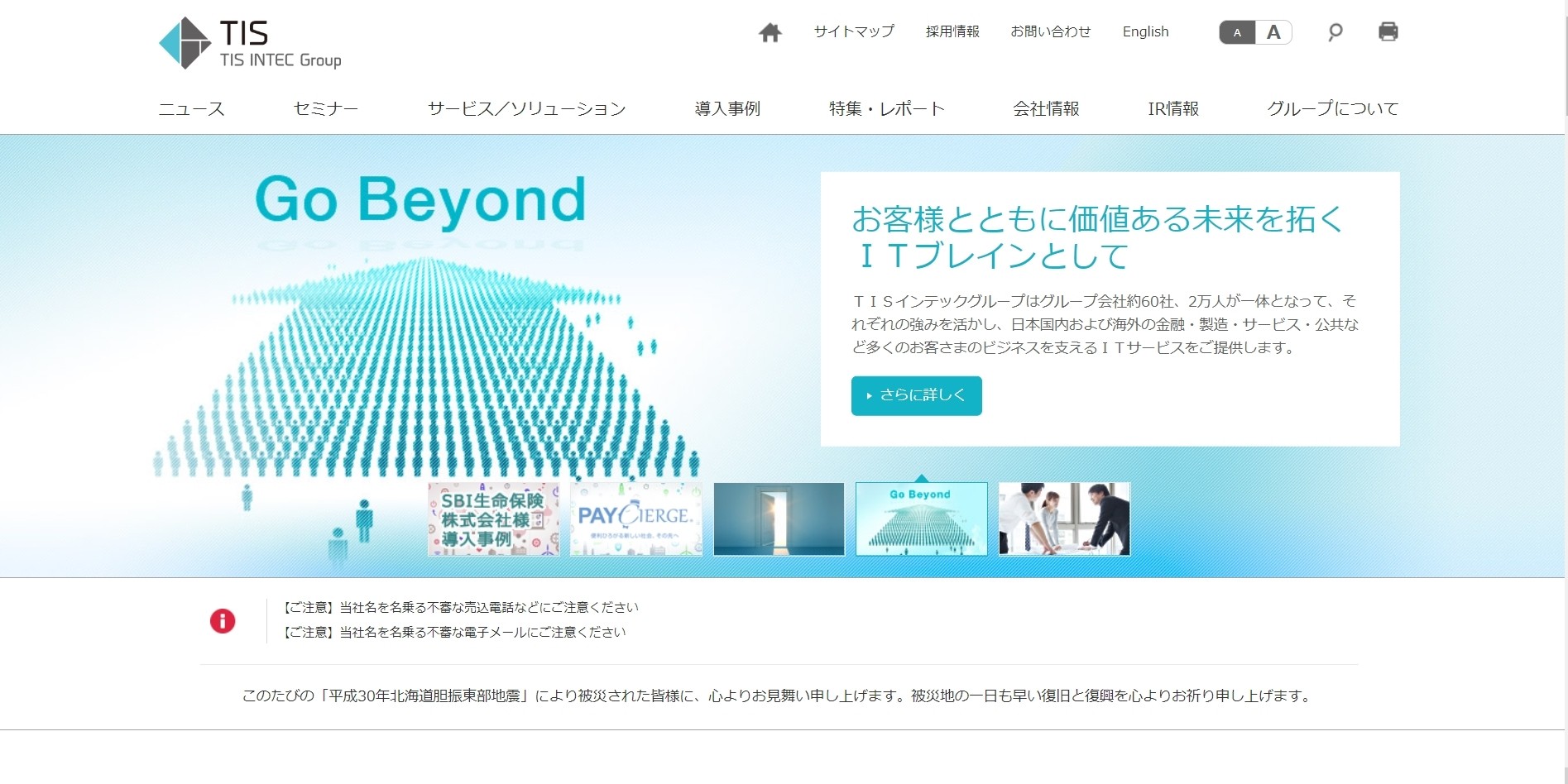Select the SBI生命保険 導入事例 slide thumbnail
Screen dimensions: 1568x784
point(493,519)
